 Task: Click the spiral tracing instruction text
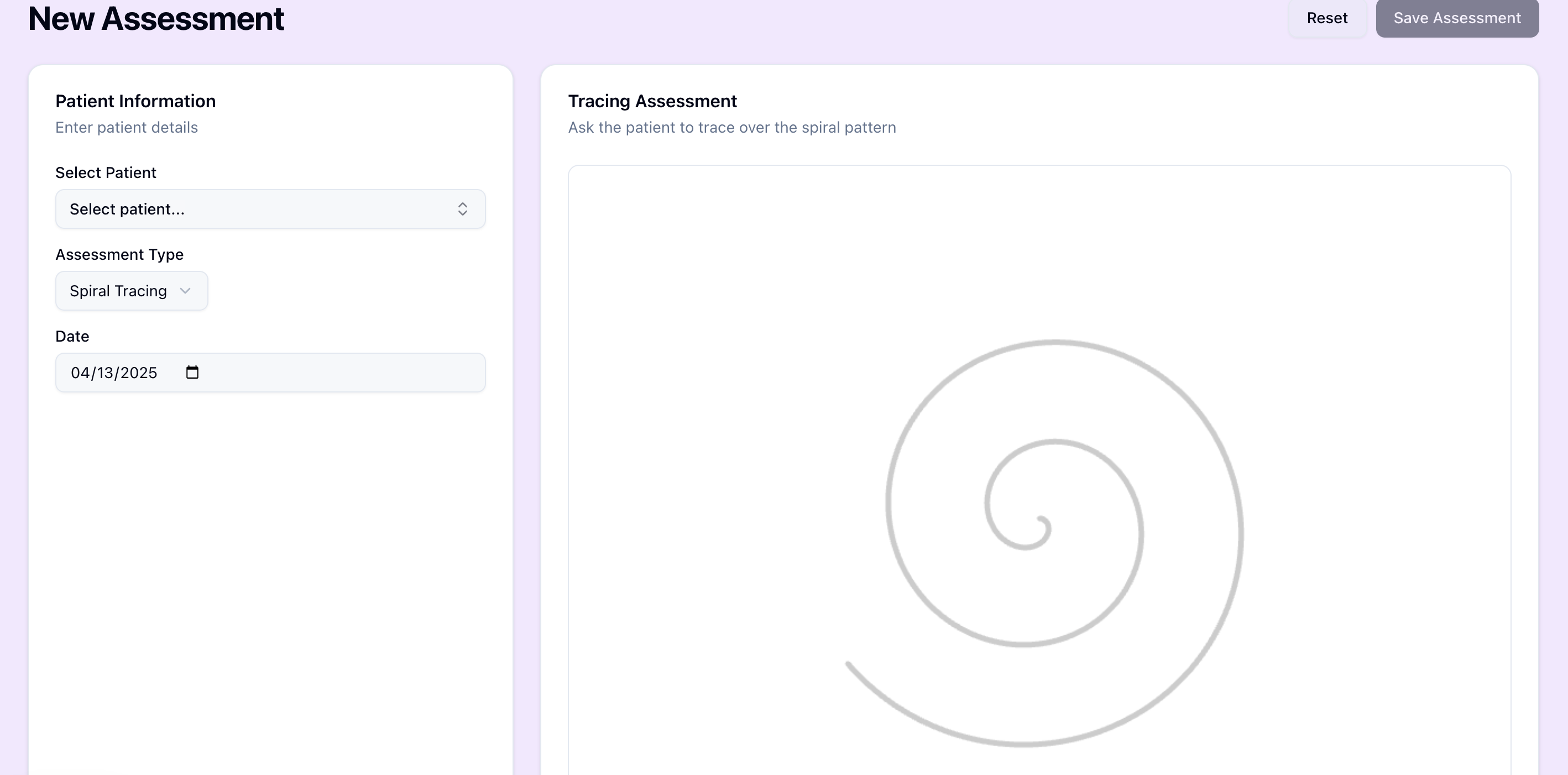(x=731, y=128)
